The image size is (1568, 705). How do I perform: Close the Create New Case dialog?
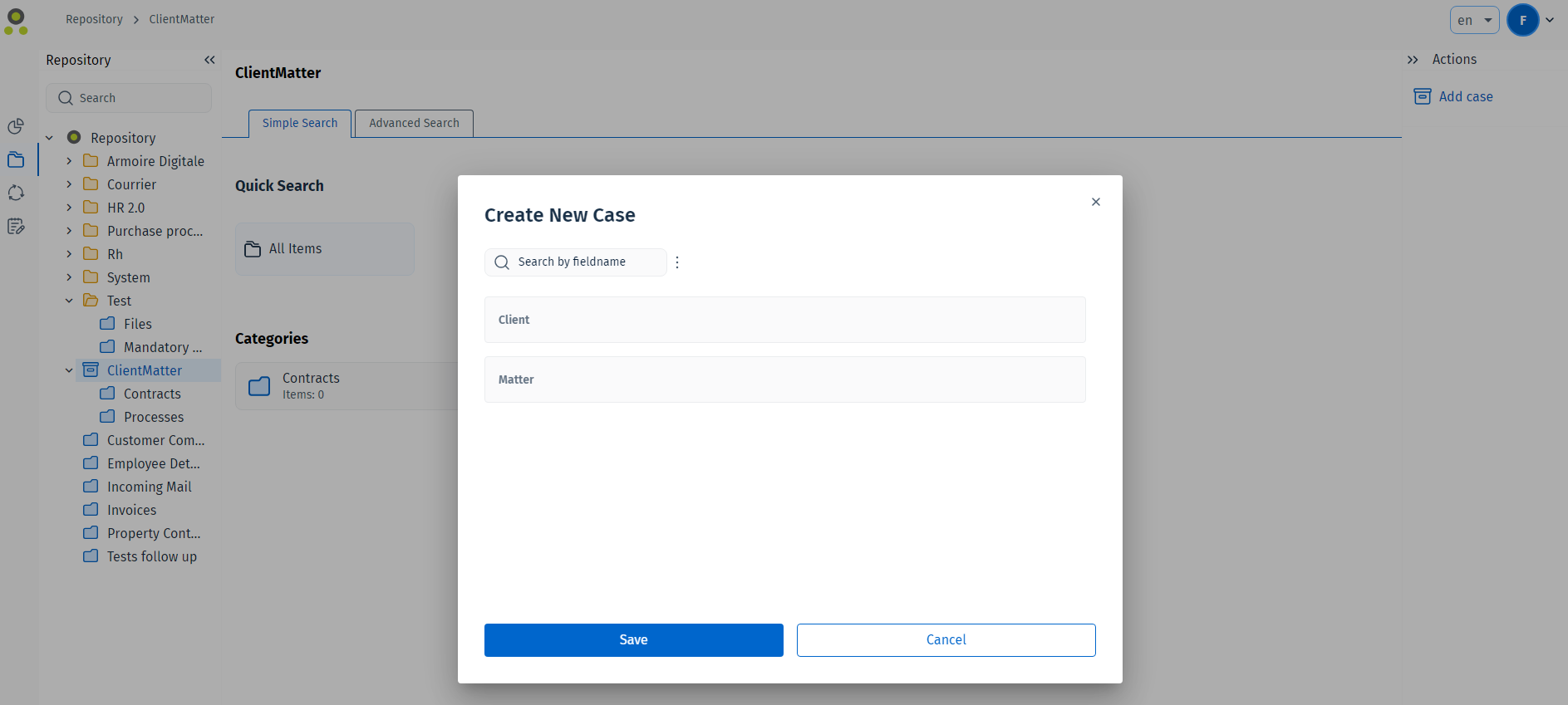click(x=1096, y=202)
